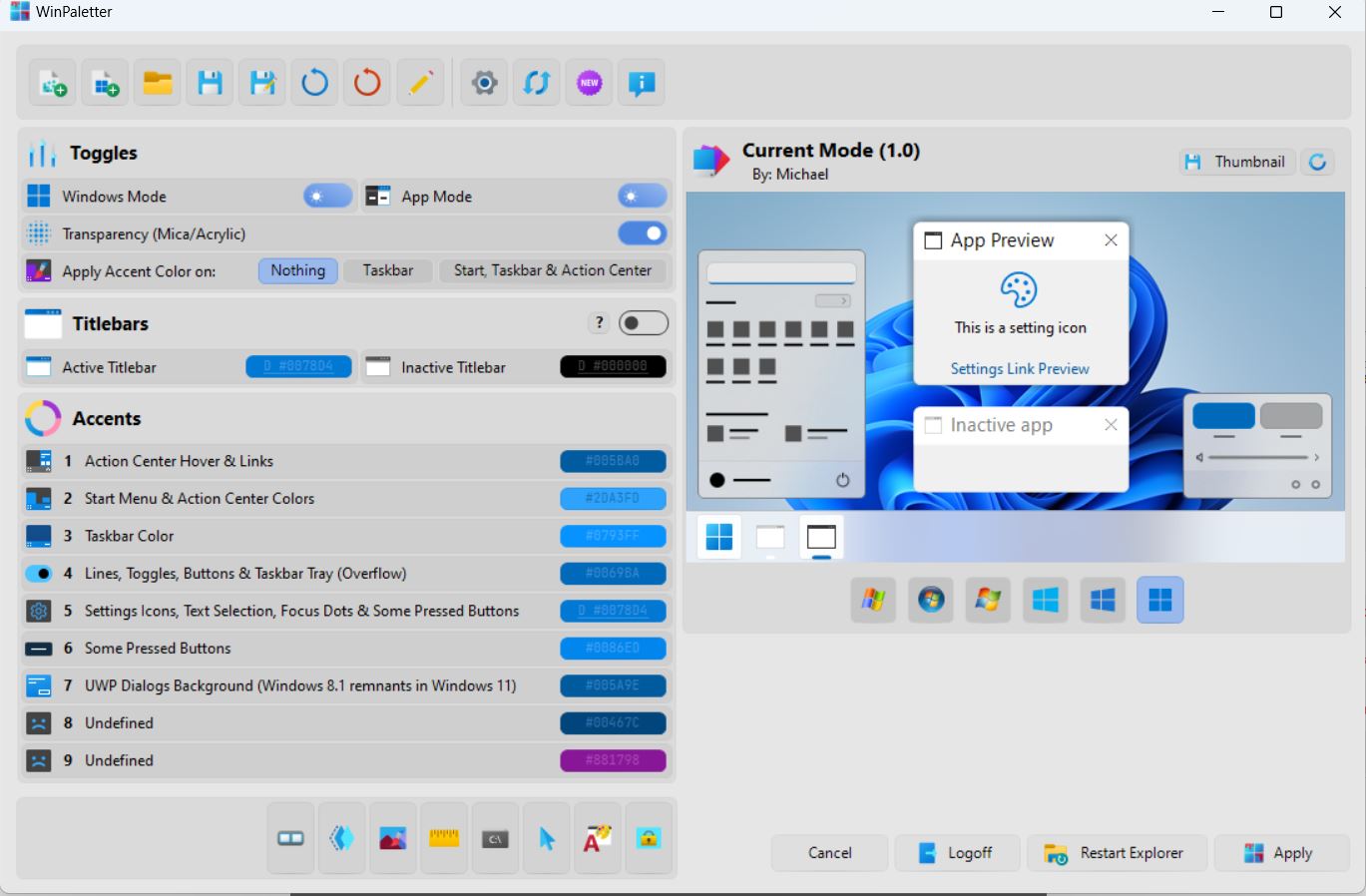Toggle the Titlebars switch
1366x896 pixels.
pyautogui.click(x=643, y=323)
